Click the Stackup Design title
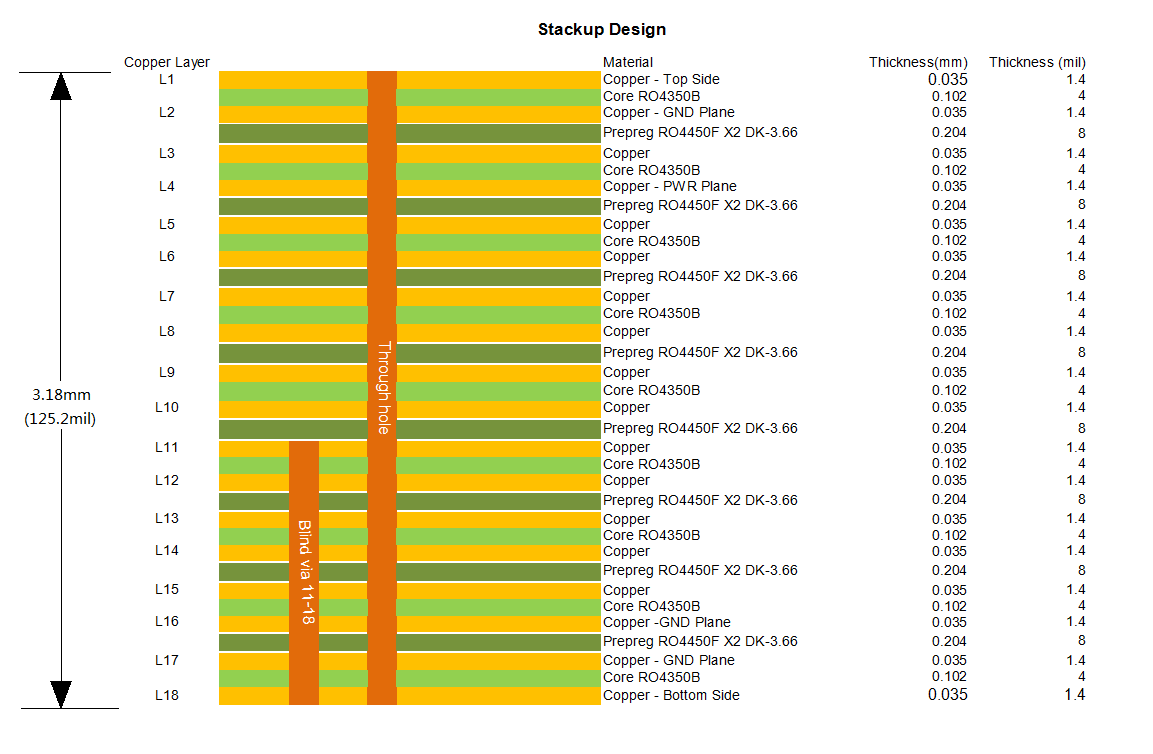Viewport: 1153px width, 754px height. [x=602, y=29]
